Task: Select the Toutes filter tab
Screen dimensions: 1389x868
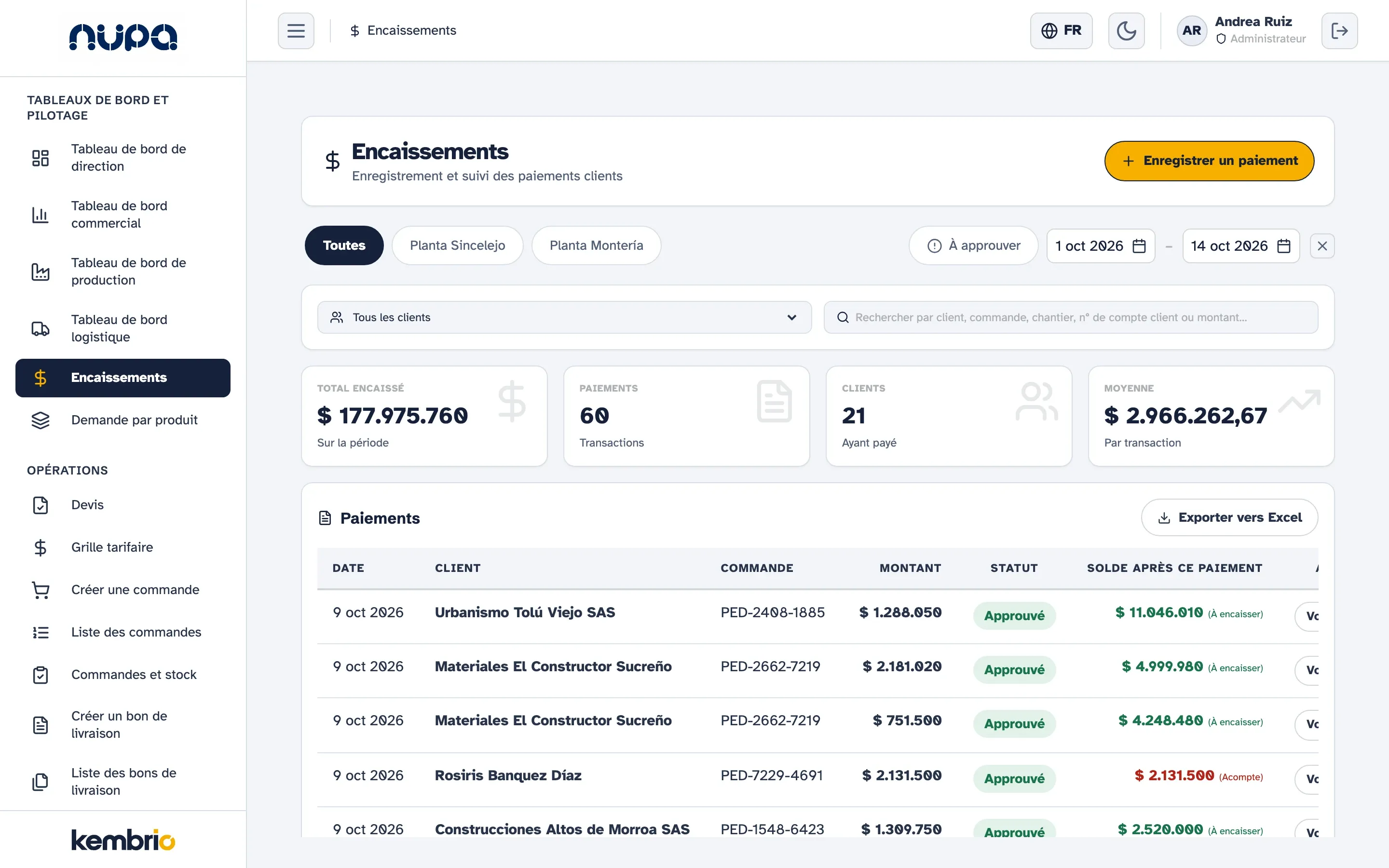Action: click(x=344, y=246)
